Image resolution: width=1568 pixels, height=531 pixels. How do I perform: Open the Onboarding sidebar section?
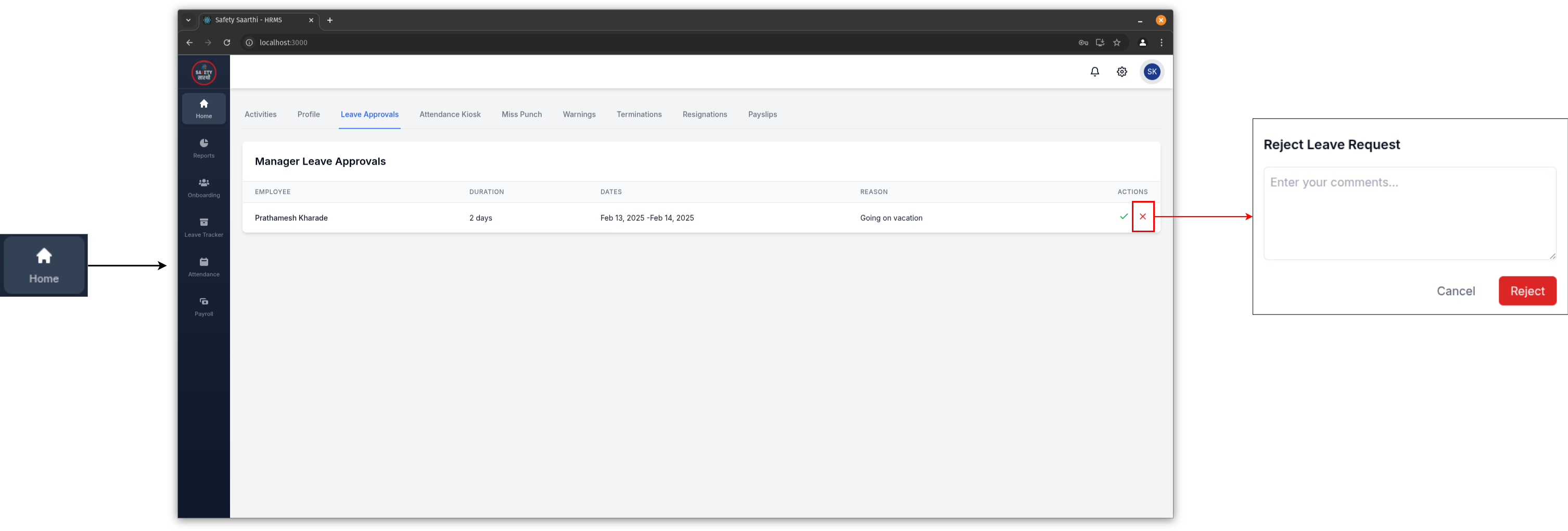tap(203, 187)
